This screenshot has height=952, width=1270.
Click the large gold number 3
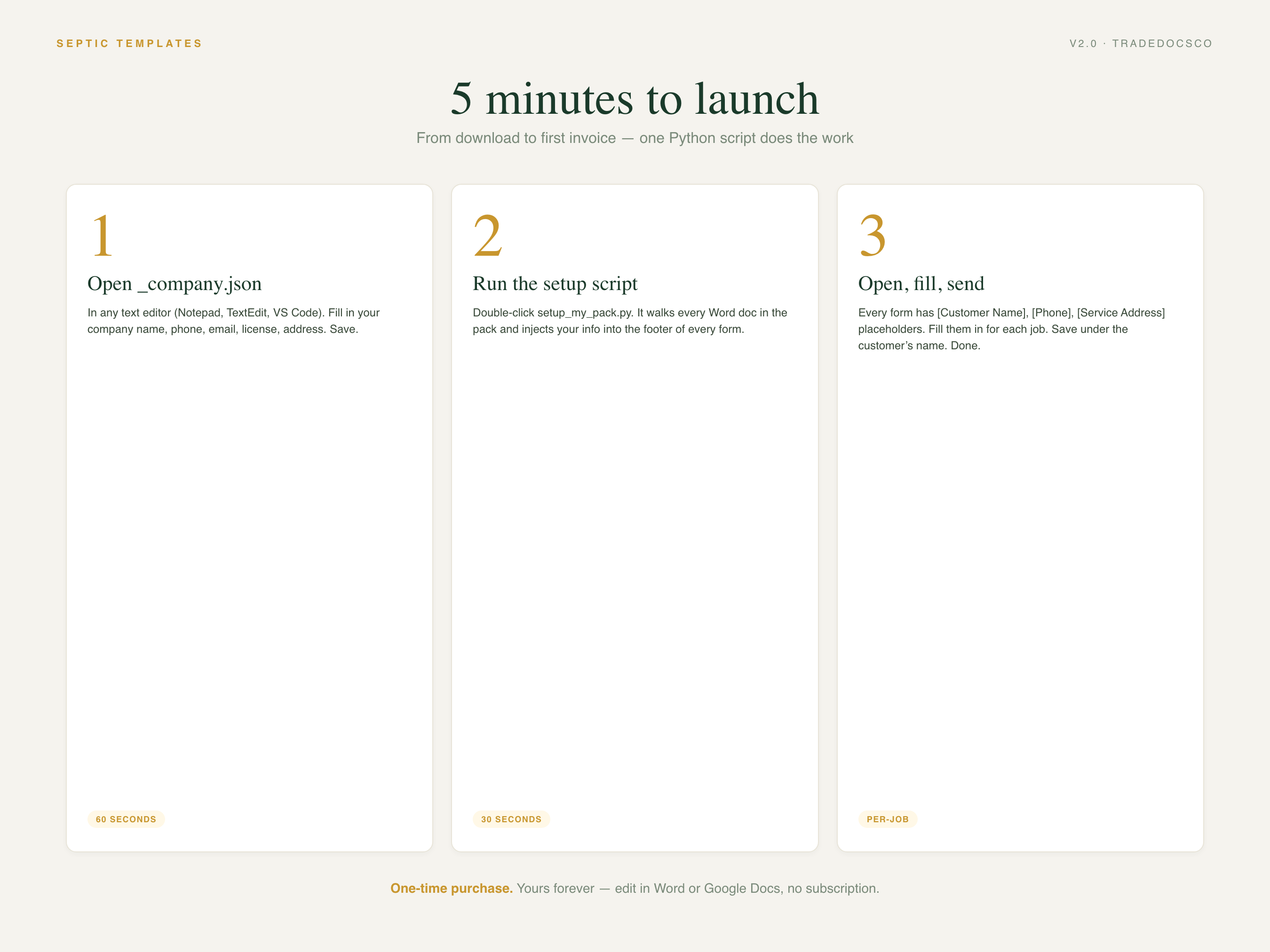click(873, 235)
